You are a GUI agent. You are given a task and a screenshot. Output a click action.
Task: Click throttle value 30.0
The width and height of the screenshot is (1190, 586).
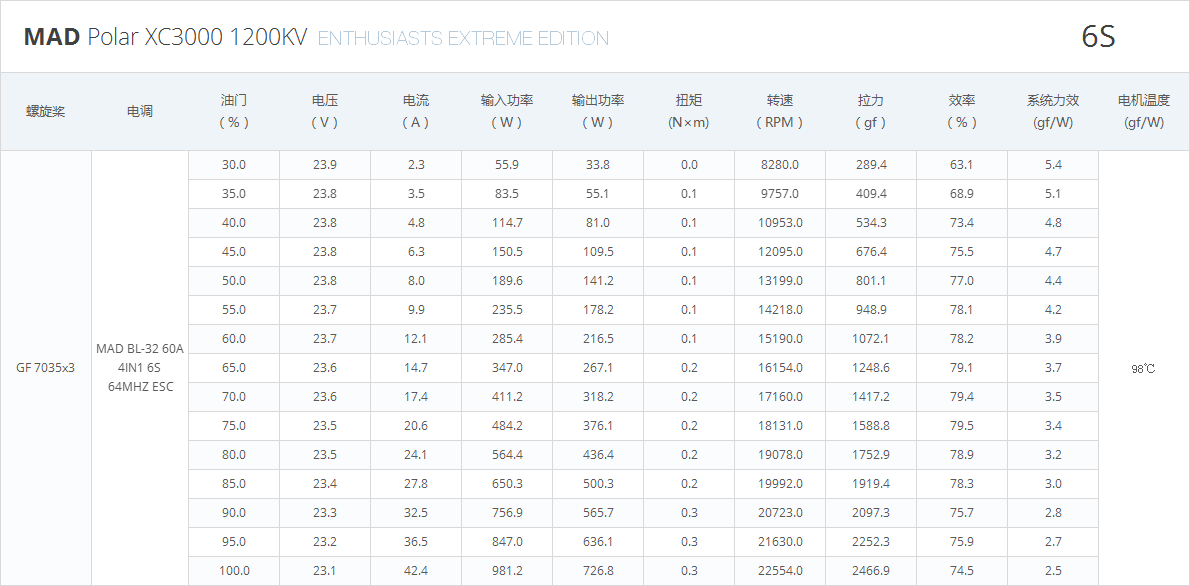click(x=234, y=165)
